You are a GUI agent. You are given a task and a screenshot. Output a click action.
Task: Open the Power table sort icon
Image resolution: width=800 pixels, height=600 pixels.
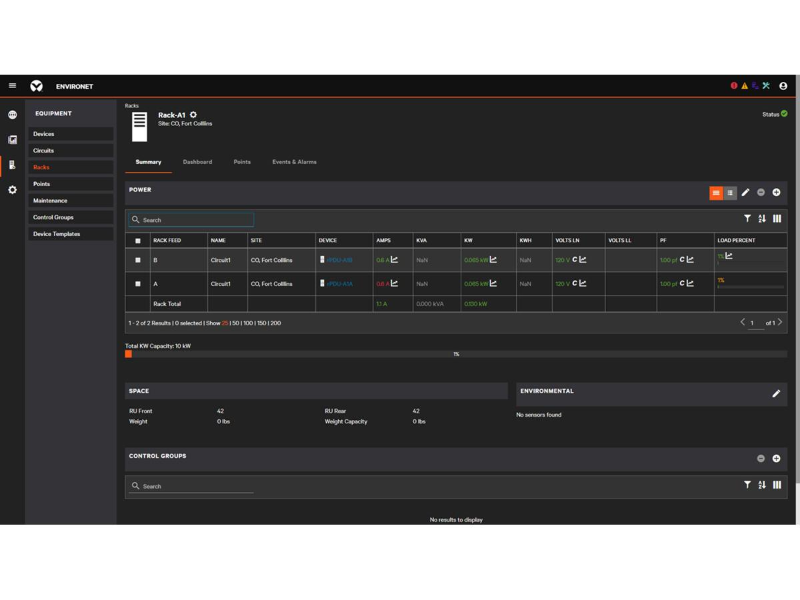tap(762, 218)
